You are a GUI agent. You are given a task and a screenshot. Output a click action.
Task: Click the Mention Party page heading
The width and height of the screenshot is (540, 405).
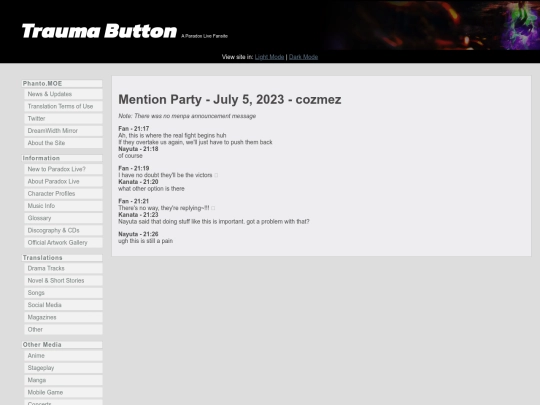click(x=230, y=100)
